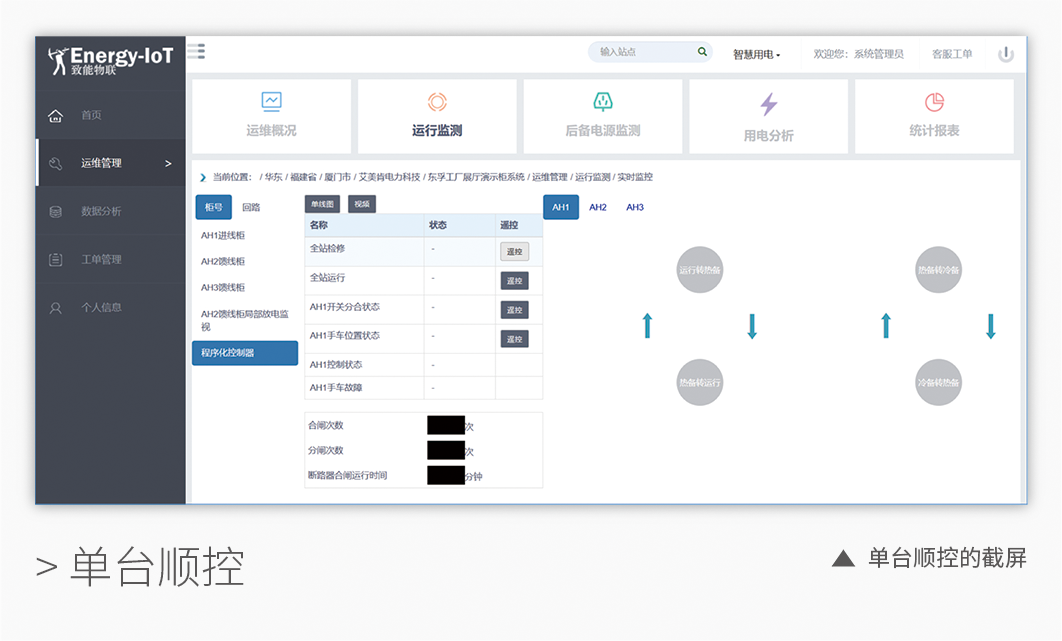Toggle the hamburger sidebar menu icon
The width and height of the screenshot is (1062, 641).
196,51
